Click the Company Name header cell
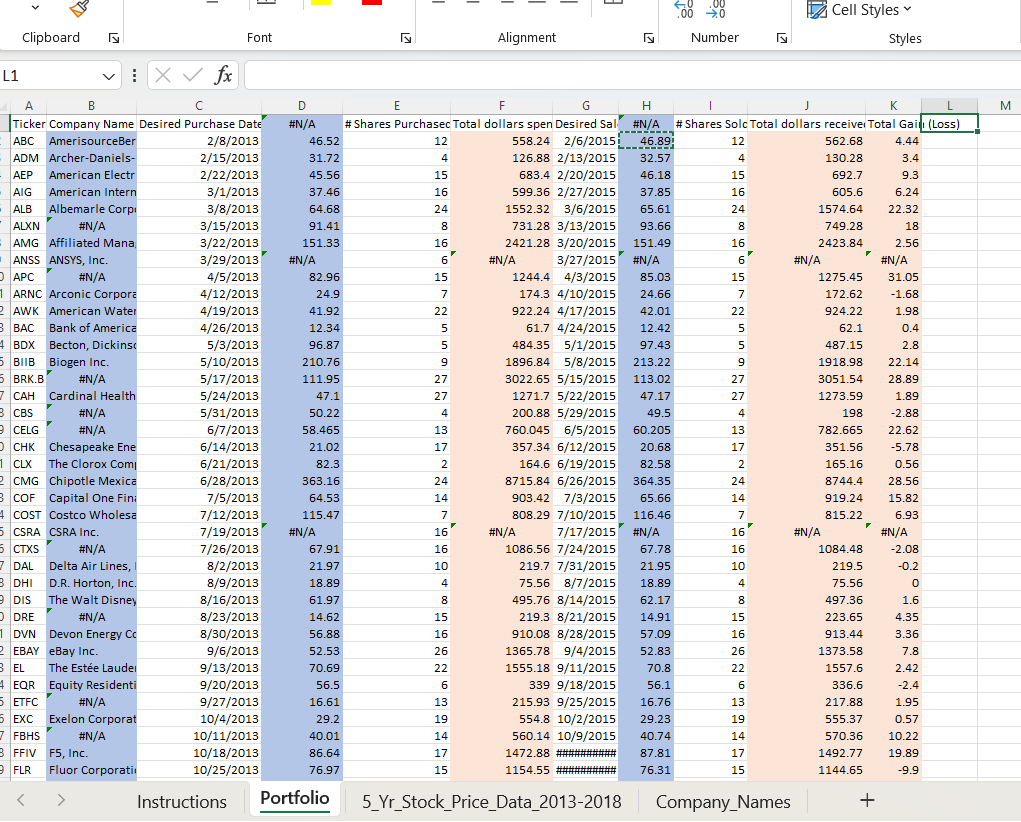Image resolution: width=1021 pixels, height=822 pixels. (x=91, y=124)
